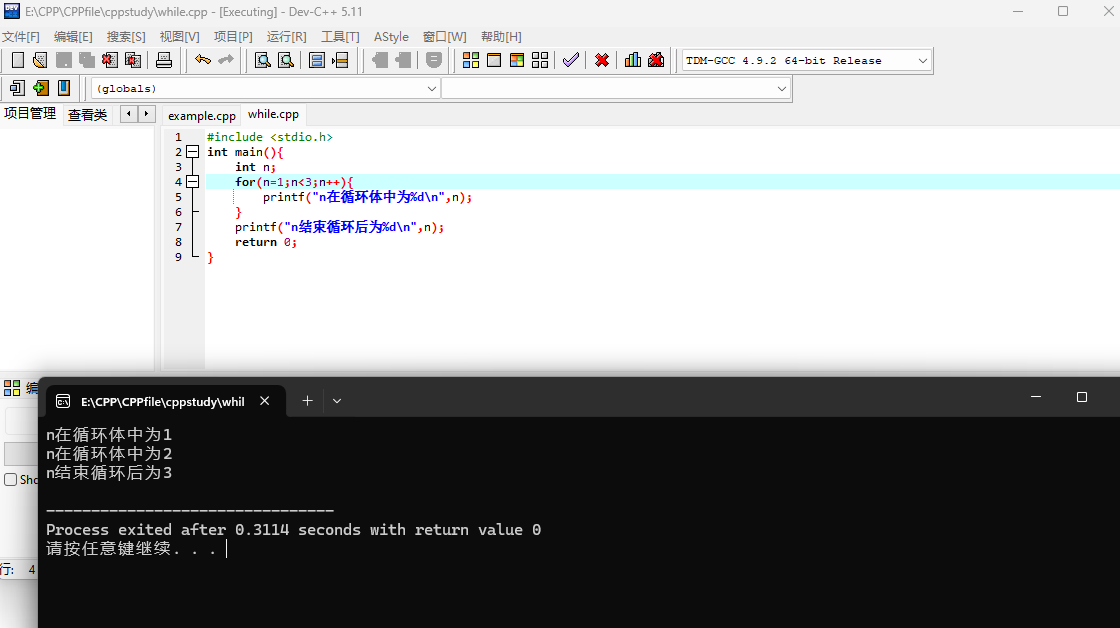Screen dimensions: 1120x628
Task: Open the 运行[R] menu
Action: [286, 36]
